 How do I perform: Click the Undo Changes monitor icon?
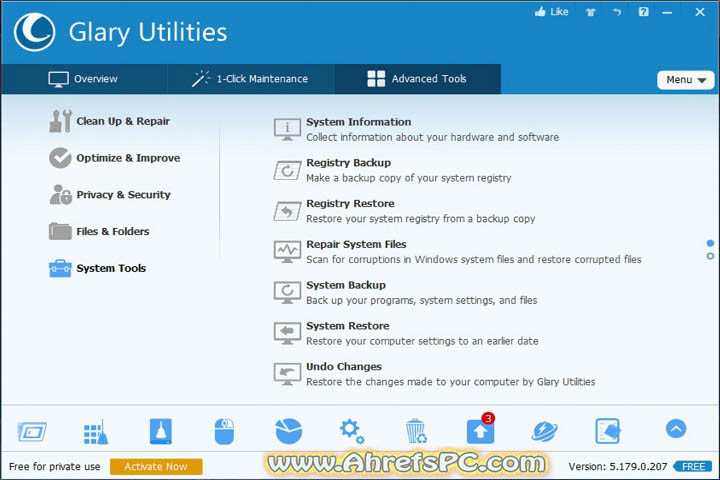coord(287,374)
